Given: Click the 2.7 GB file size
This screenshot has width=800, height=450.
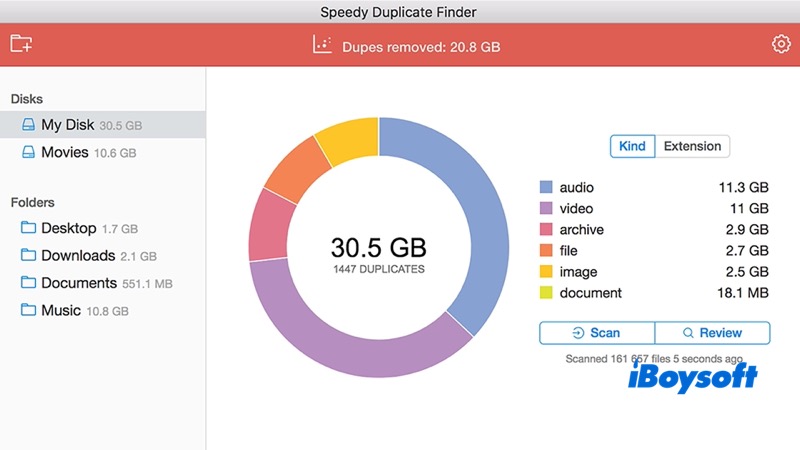Looking at the screenshot, I should 747,251.
